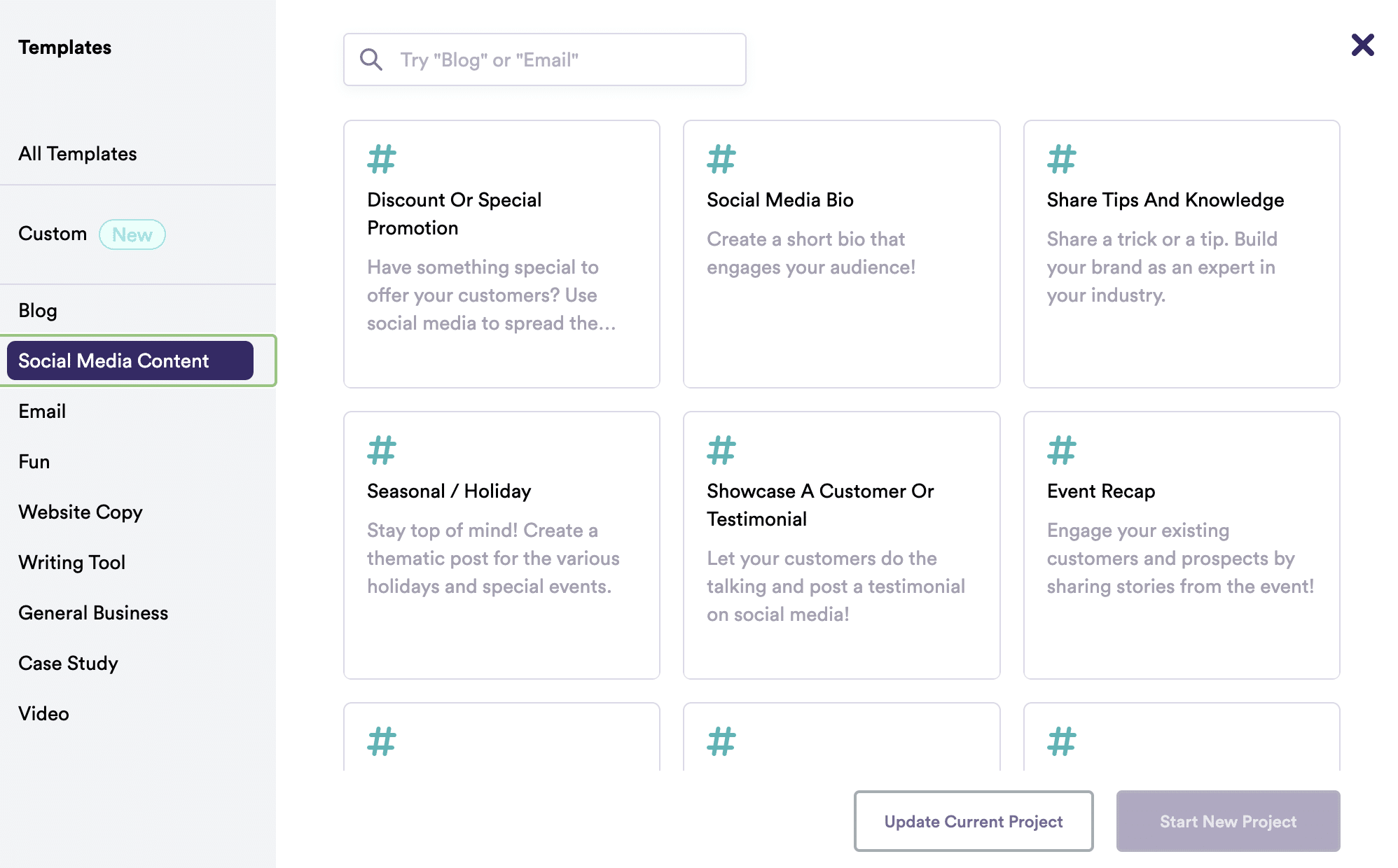
Task: Select the Case Study category
Action: (x=68, y=663)
